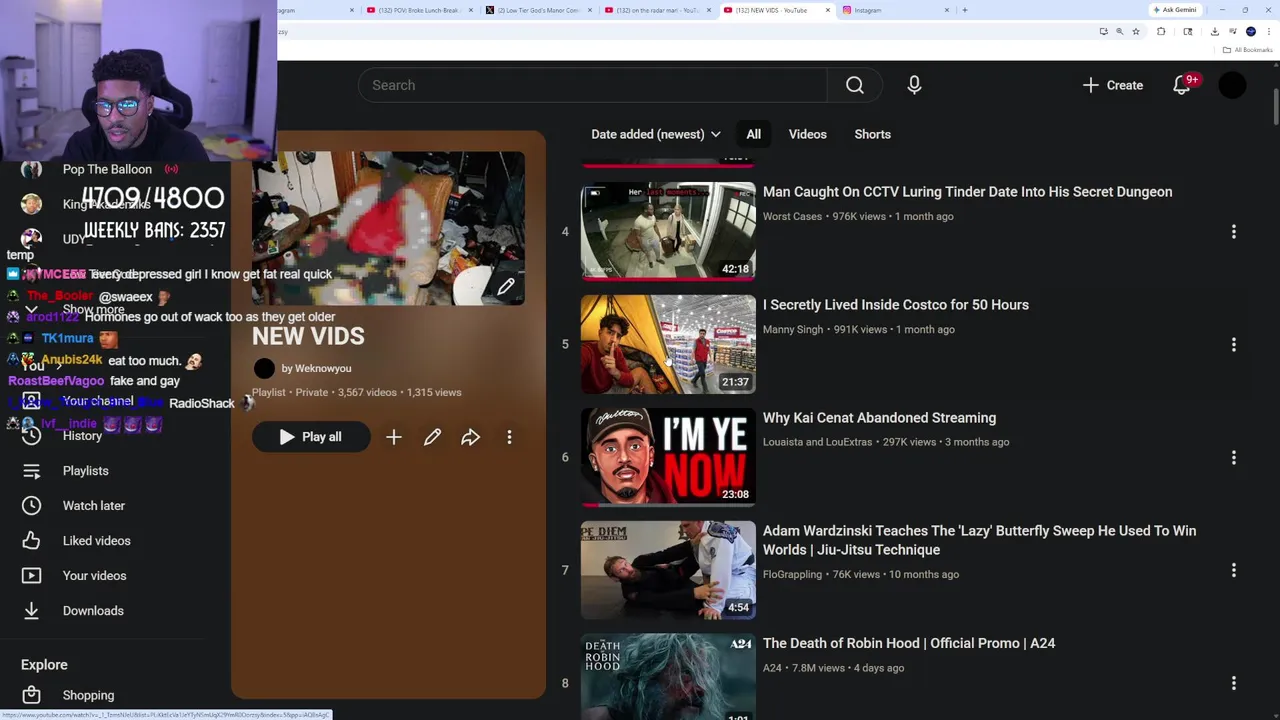Viewport: 1280px width, 720px height.
Task: Close the NEW VIDS YouTube browser tab
Action: click(828, 10)
